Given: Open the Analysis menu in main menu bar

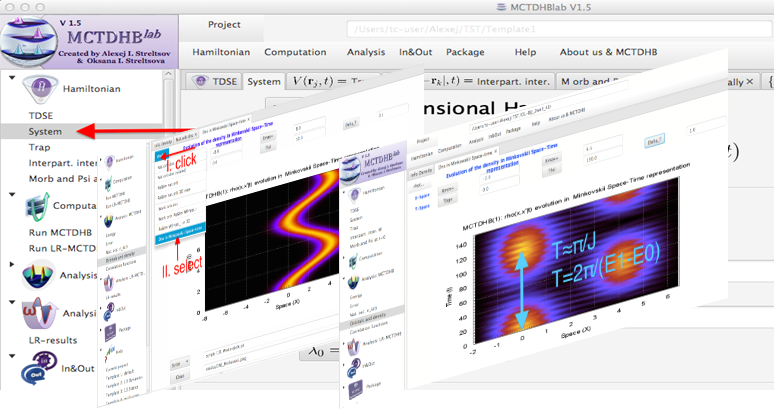Looking at the screenshot, I should [x=366, y=52].
